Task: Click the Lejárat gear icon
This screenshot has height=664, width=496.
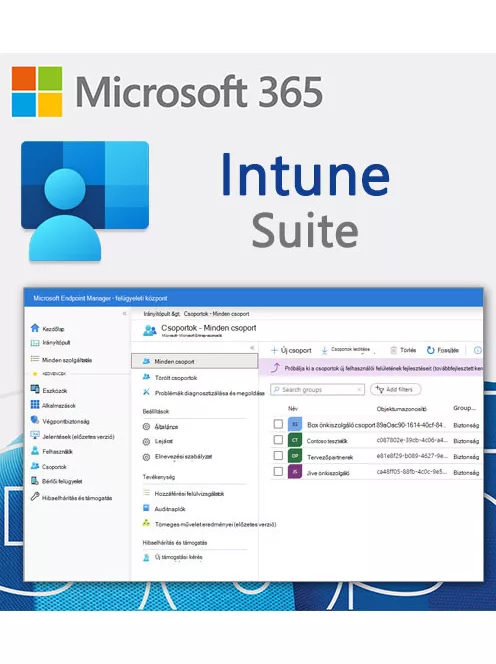Action: [x=146, y=442]
